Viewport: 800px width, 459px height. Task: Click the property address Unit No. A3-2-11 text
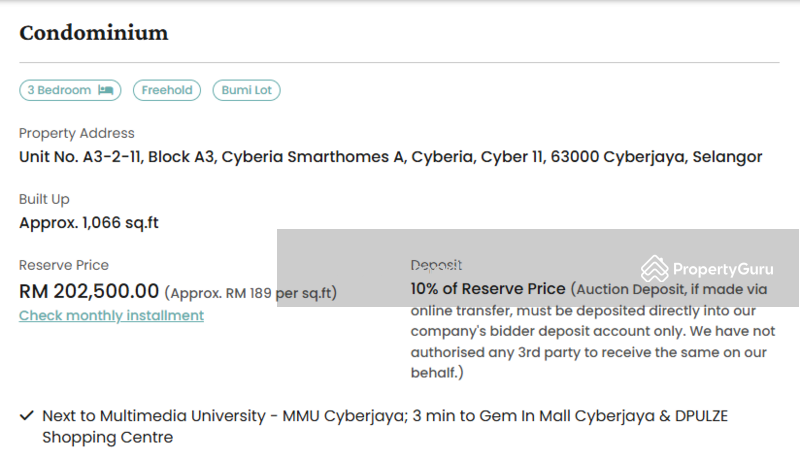pos(391,157)
